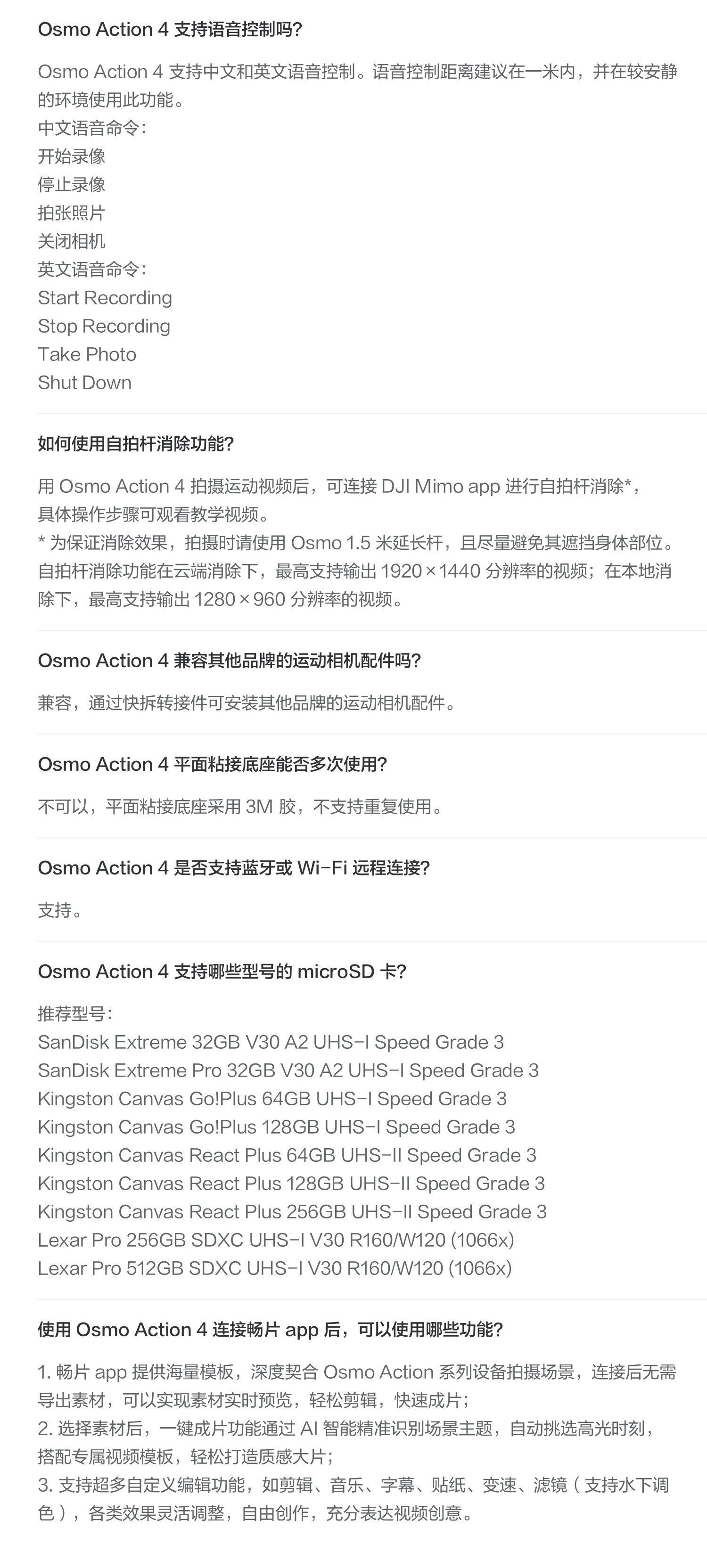Image resolution: width=707 pixels, height=1568 pixels.
Task: Click the 3M adhesive answer text
Action: [240, 807]
